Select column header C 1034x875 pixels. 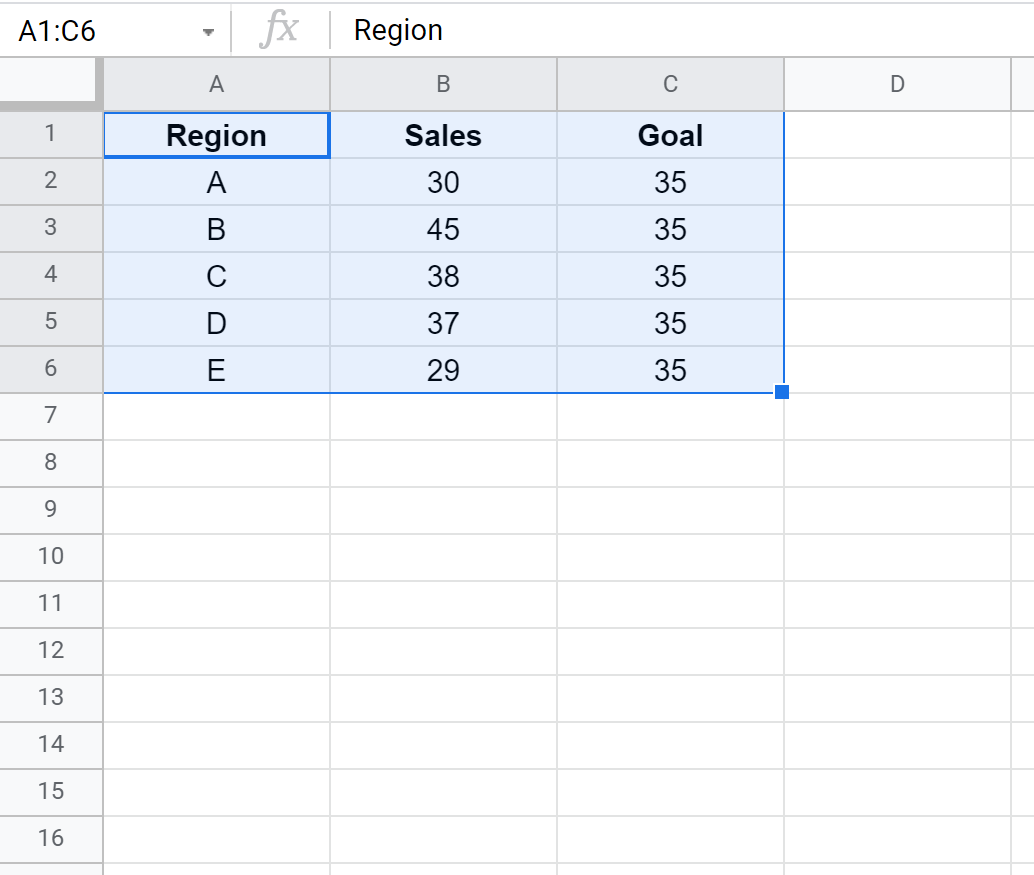click(670, 83)
